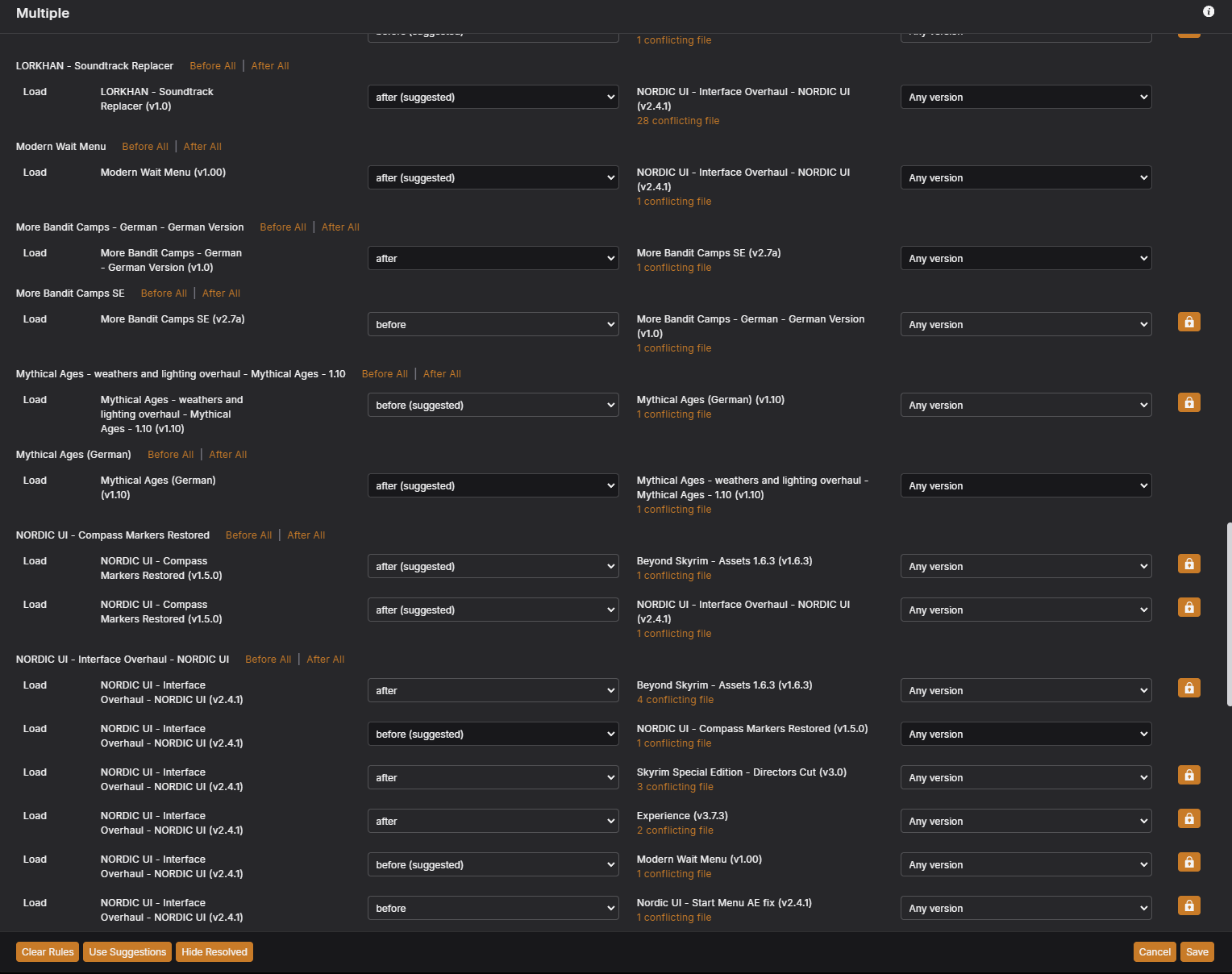Viewport: 1232px width, 974px height.
Task: Click lock icon for Nordic UI Start Menu fix
Action: [1188, 905]
